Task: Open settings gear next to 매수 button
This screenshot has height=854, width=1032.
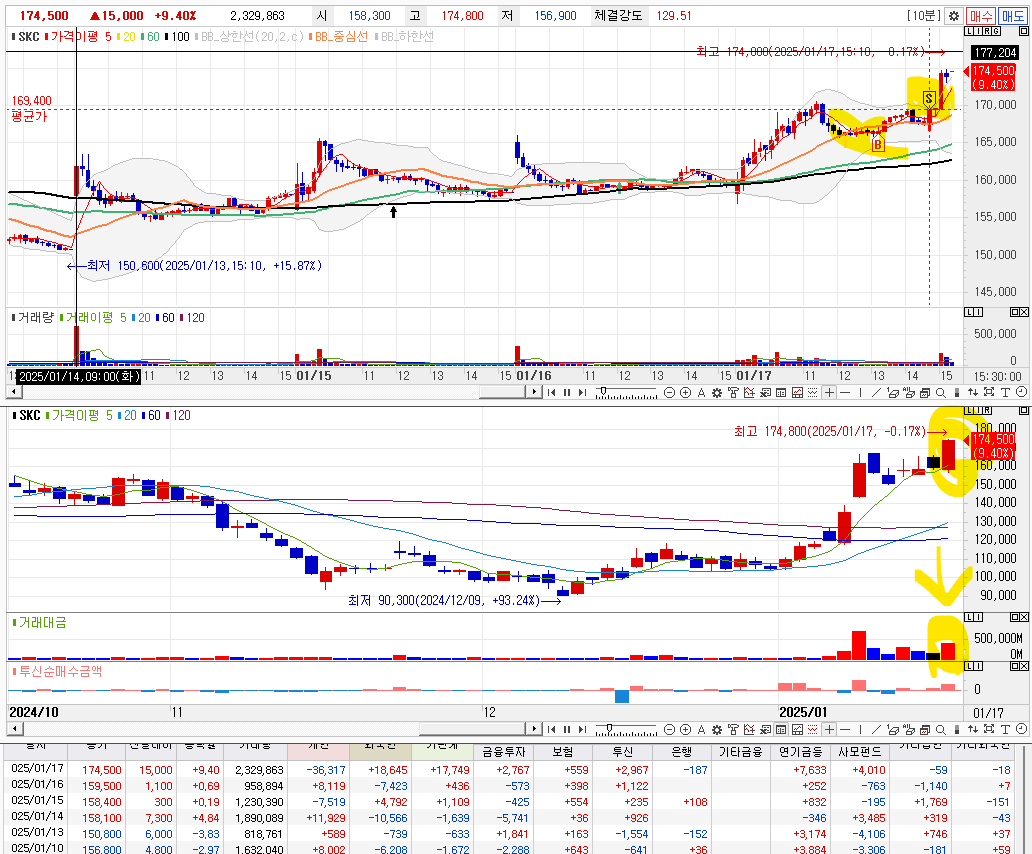Action: (x=953, y=16)
